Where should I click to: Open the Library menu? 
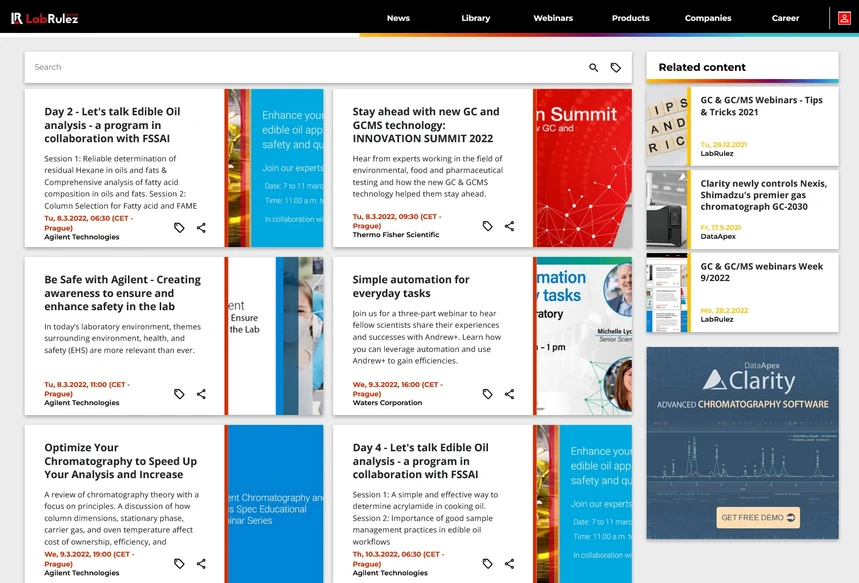pos(476,18)
